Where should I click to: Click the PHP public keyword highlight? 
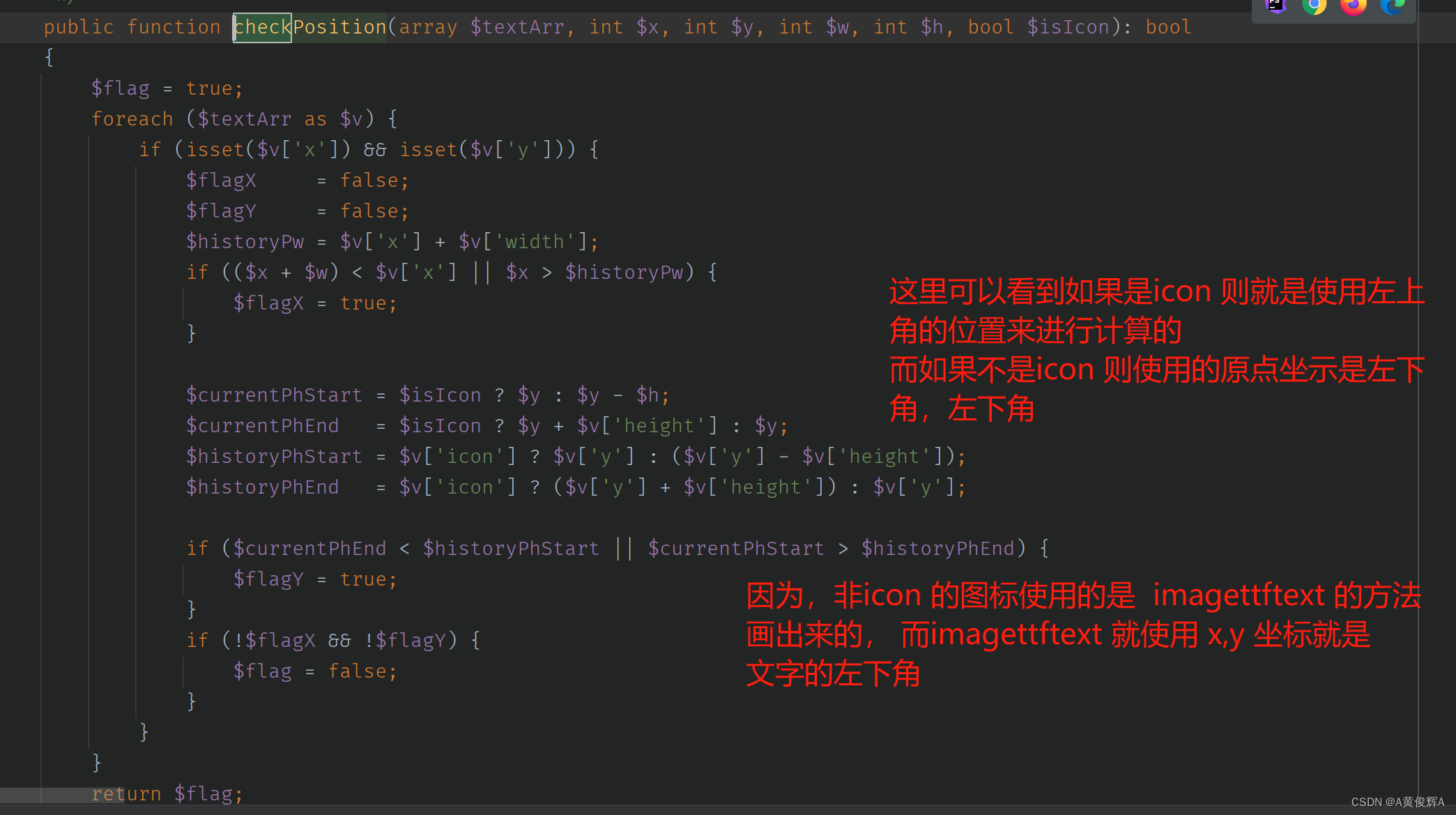(x=72, y=26)
